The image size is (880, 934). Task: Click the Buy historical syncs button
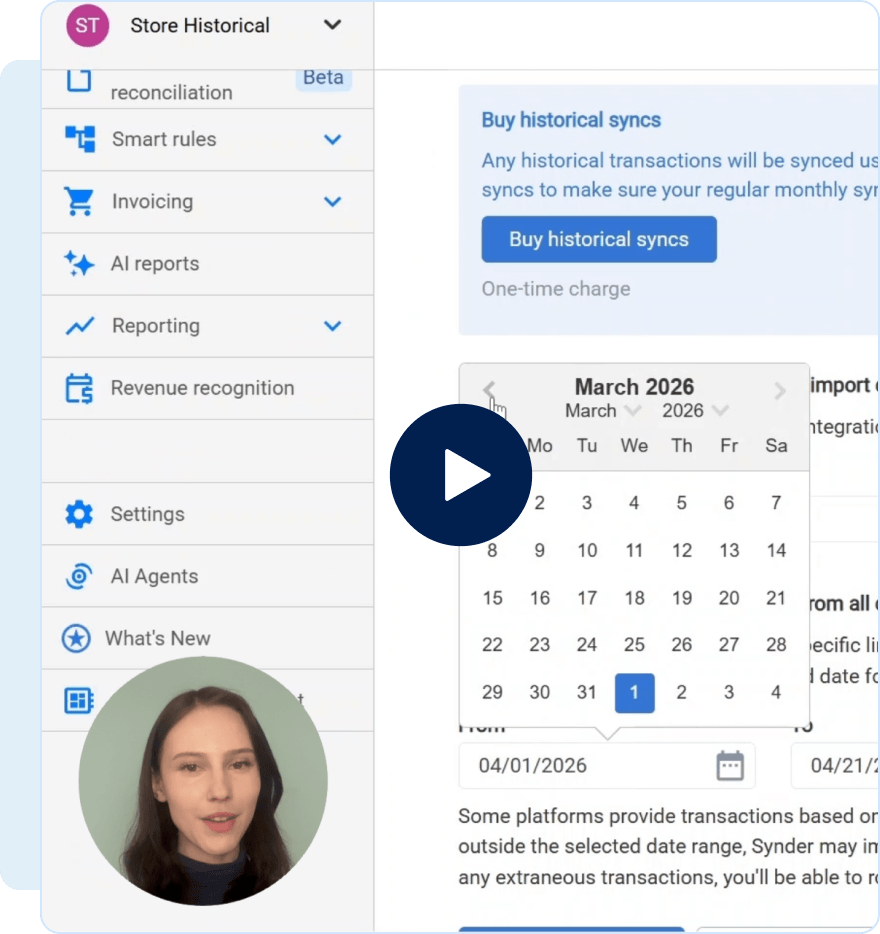(x=599, y=239)
